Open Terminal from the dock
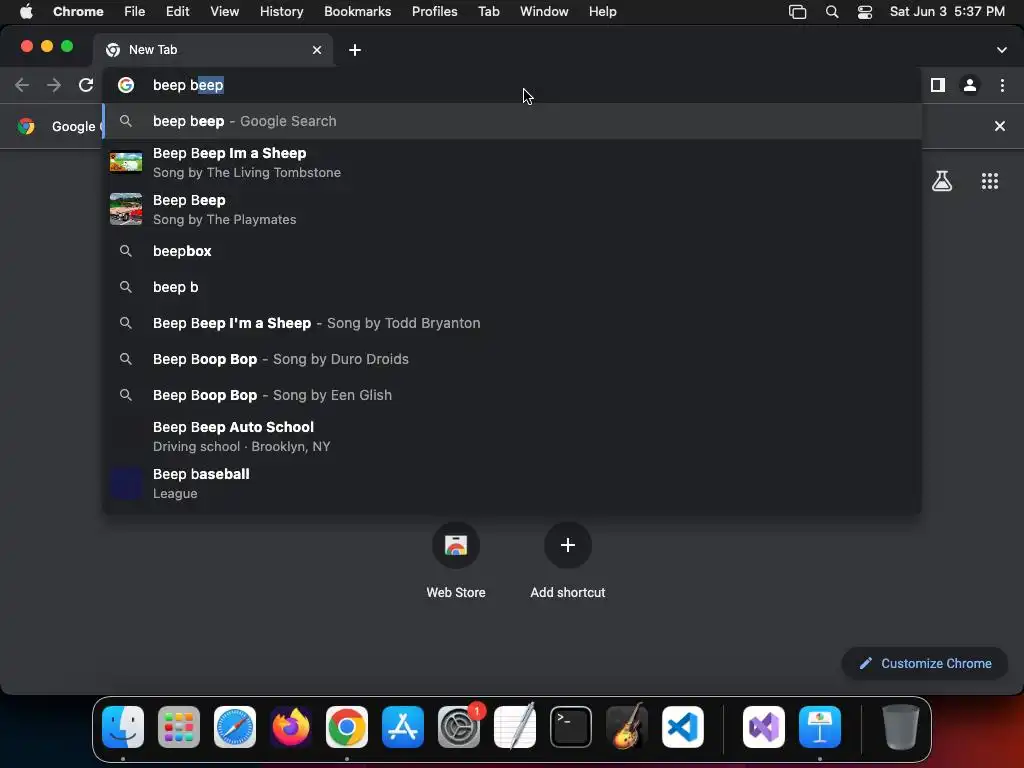The image size is (1024, 768). (x=571, y=727)
